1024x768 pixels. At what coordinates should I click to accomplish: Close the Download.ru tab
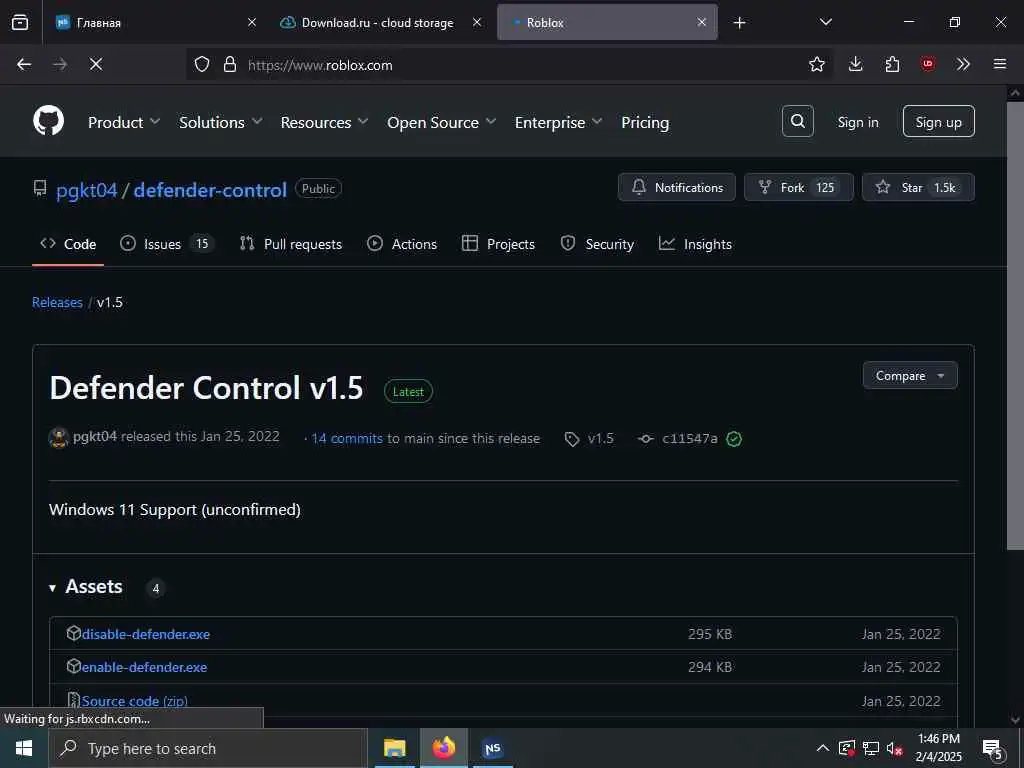tap(477, 22)
